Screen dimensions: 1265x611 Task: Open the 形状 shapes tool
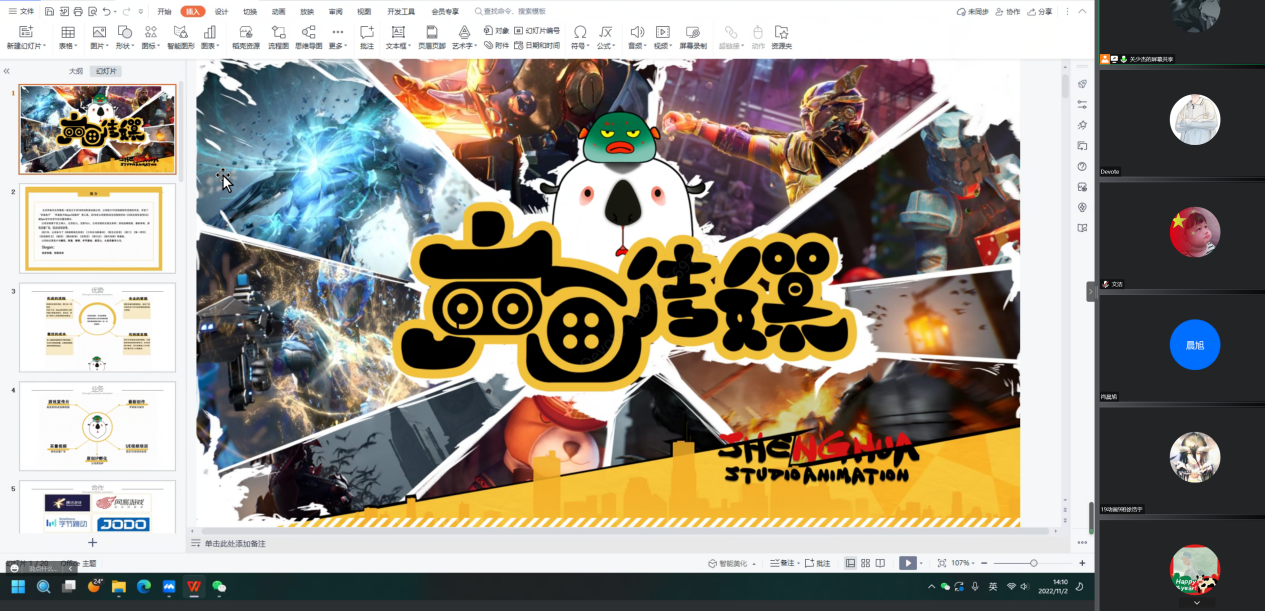click(125, 38)
